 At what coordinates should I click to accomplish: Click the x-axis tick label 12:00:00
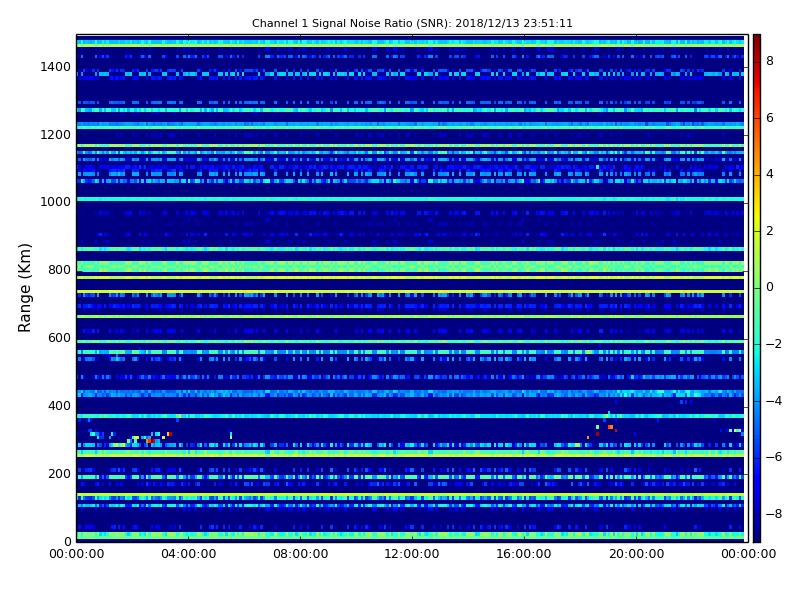412,554
